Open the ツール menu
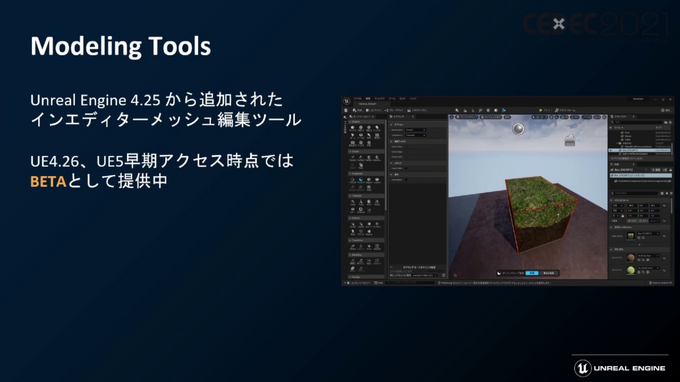This screenshot has height=382, width=680. (392, 98)
